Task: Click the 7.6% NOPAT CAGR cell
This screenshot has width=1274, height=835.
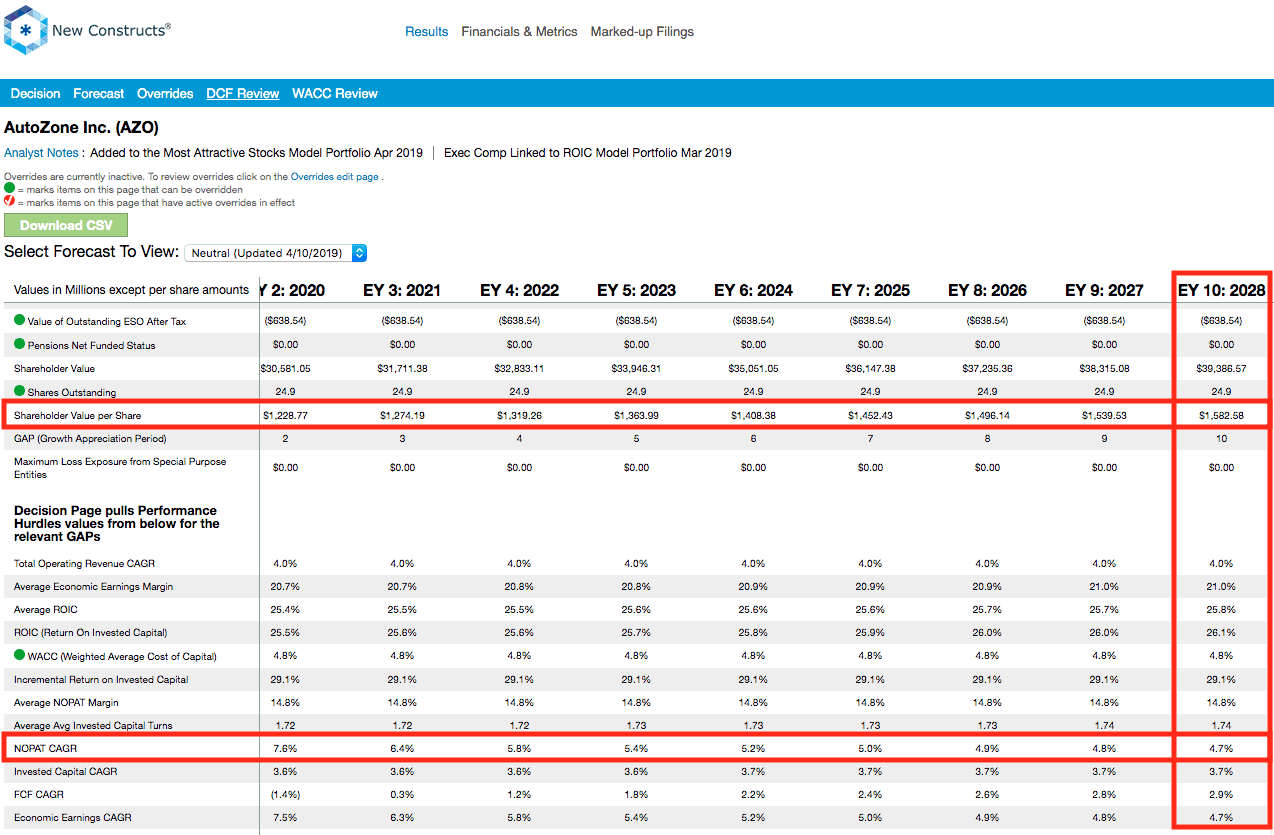Action: 285,748
